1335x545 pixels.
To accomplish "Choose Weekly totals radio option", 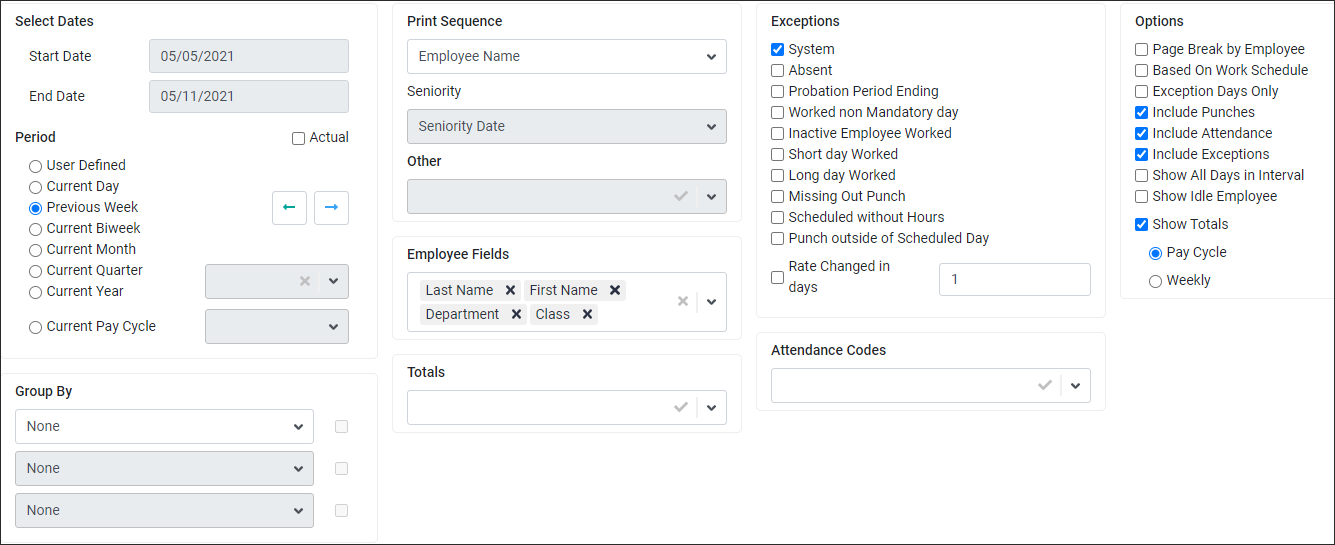I will (1156, 281).
